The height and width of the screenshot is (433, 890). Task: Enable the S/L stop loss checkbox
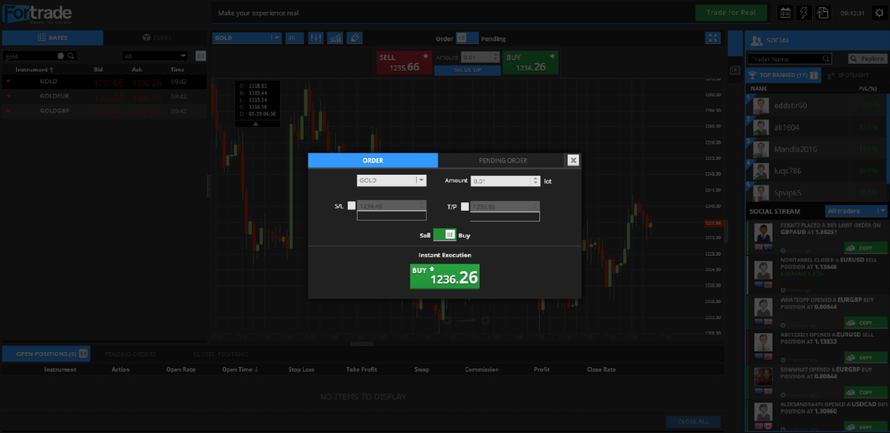(351, 206)
